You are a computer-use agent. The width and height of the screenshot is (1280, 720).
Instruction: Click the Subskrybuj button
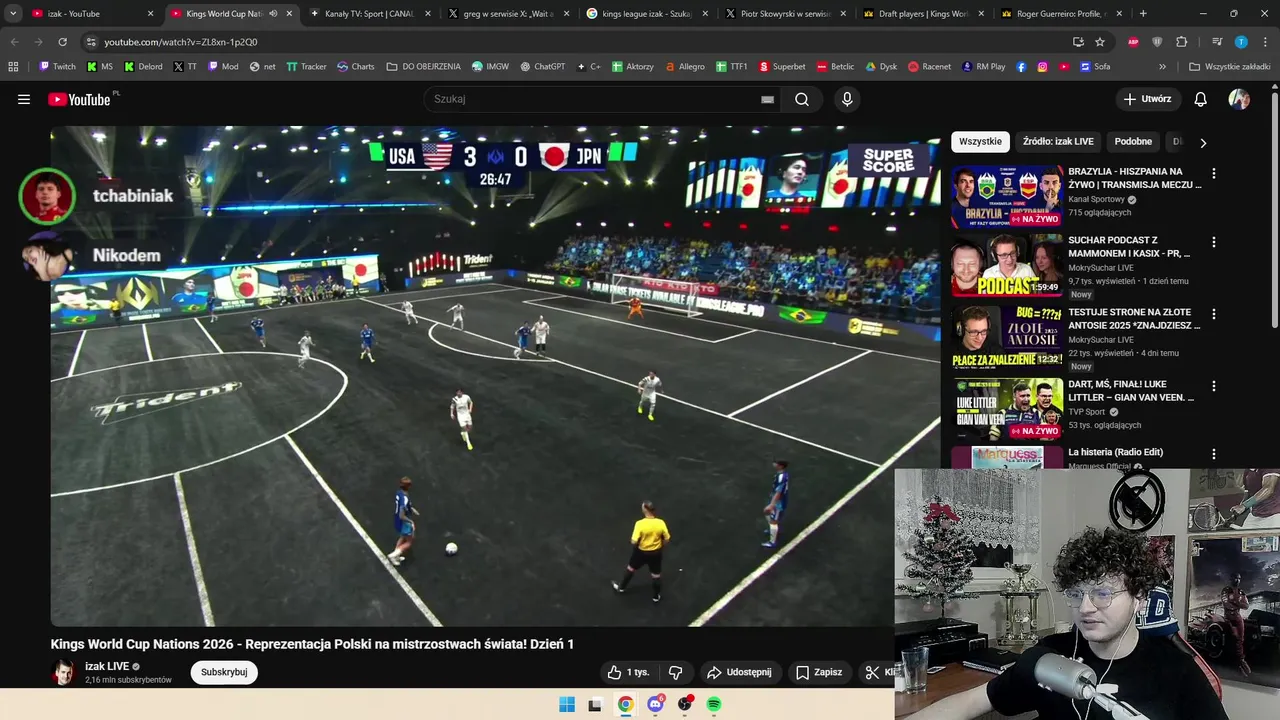[x=224, y=672]
